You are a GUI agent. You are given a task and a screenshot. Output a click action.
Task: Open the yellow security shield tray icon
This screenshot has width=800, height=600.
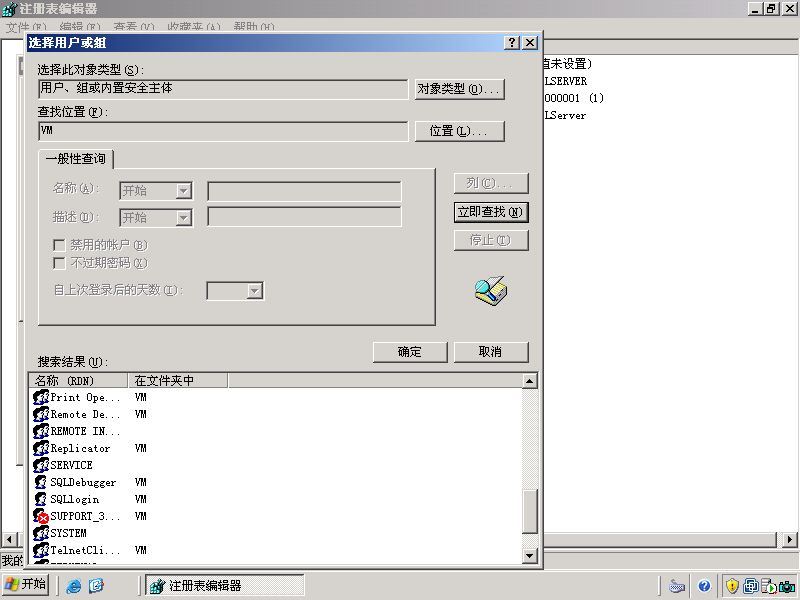pyautogui.click(x=732, y=586)
